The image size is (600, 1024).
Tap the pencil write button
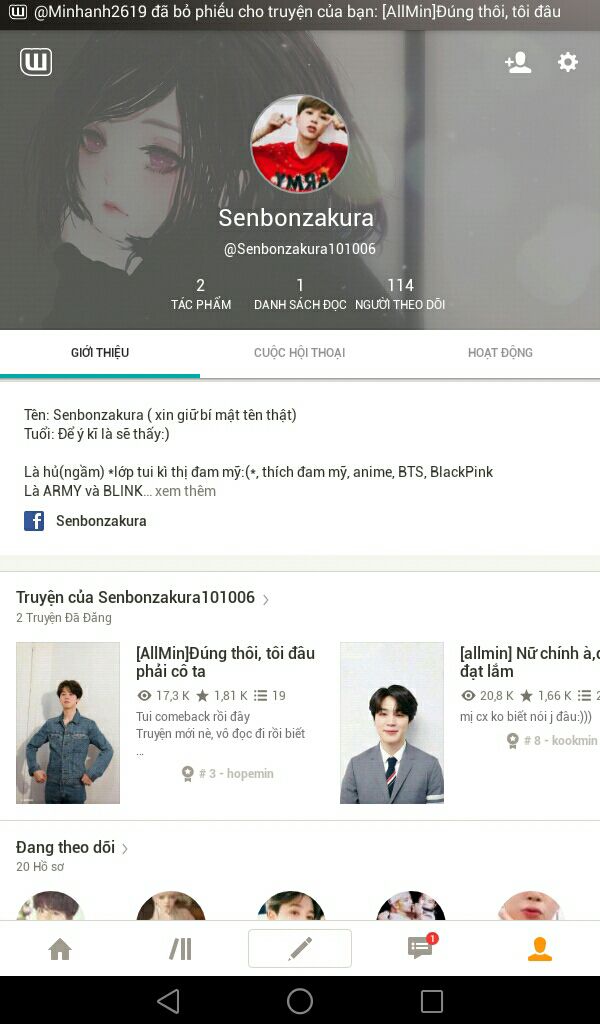[x=300, y=948]
